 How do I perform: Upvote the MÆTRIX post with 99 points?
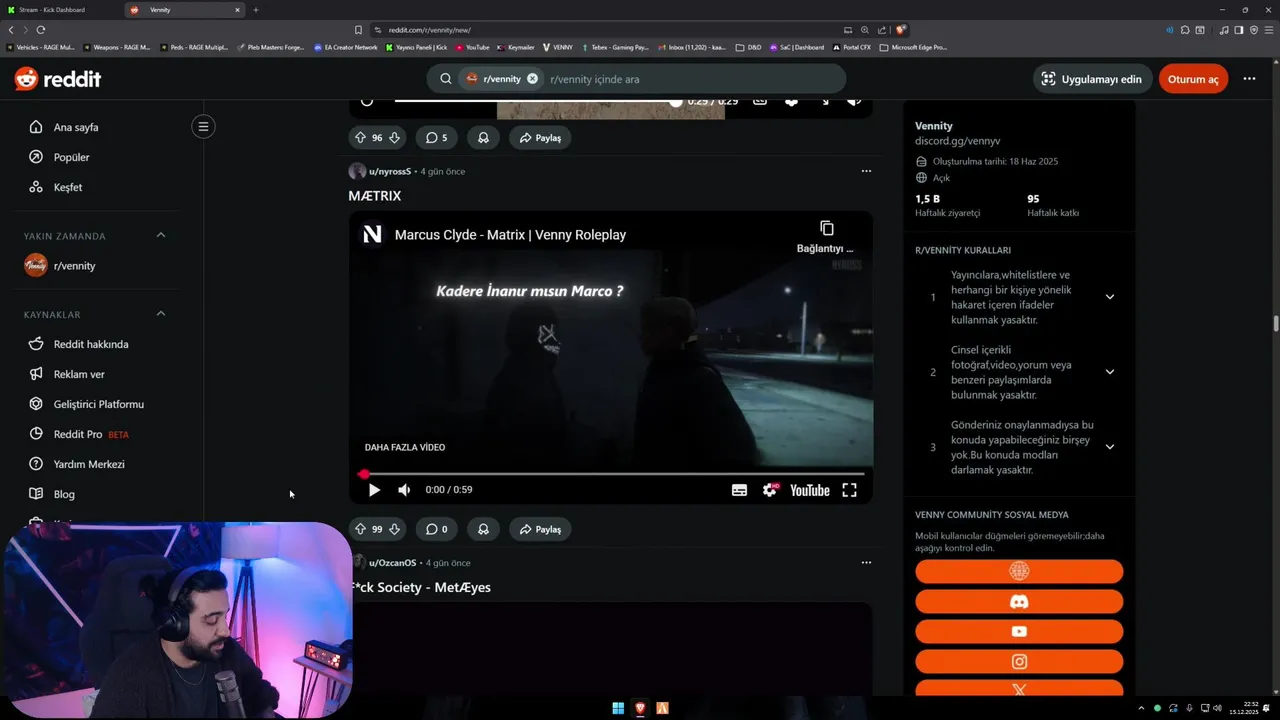pos(360,529)
